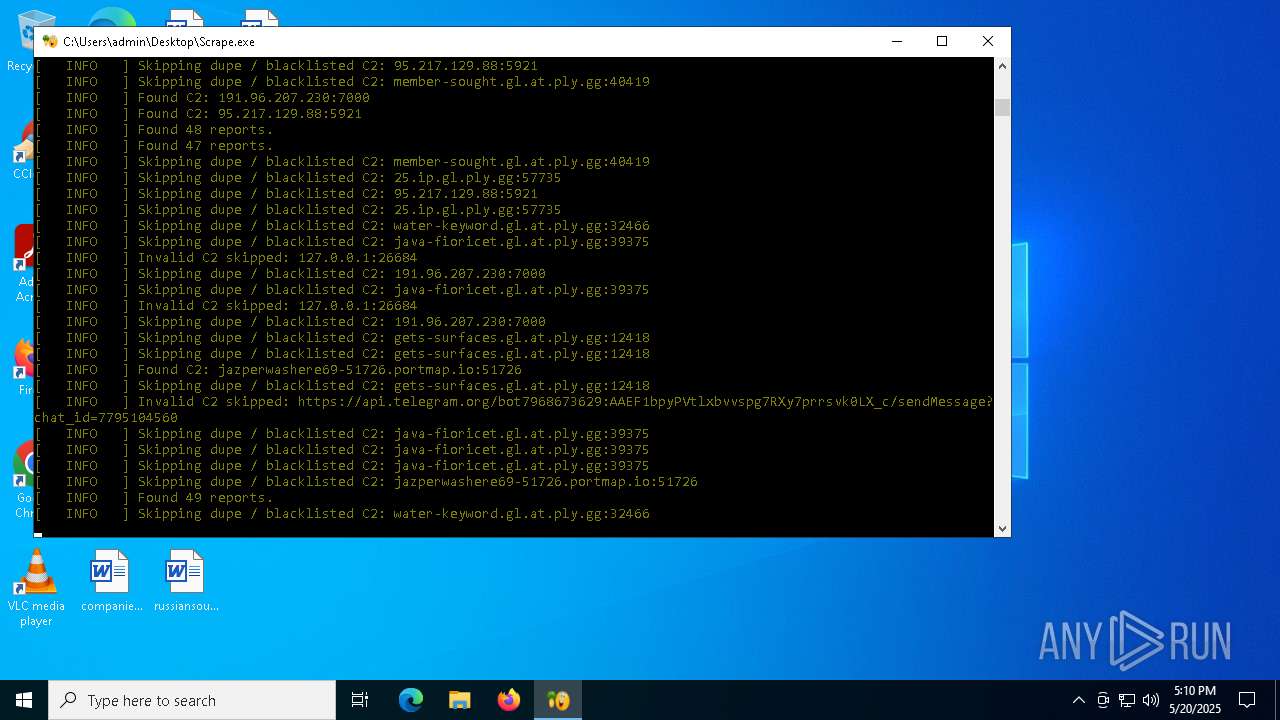Click the 'chat_id=7795104560' text
This screenshot has width=1280, height=720.
point(106,418)
